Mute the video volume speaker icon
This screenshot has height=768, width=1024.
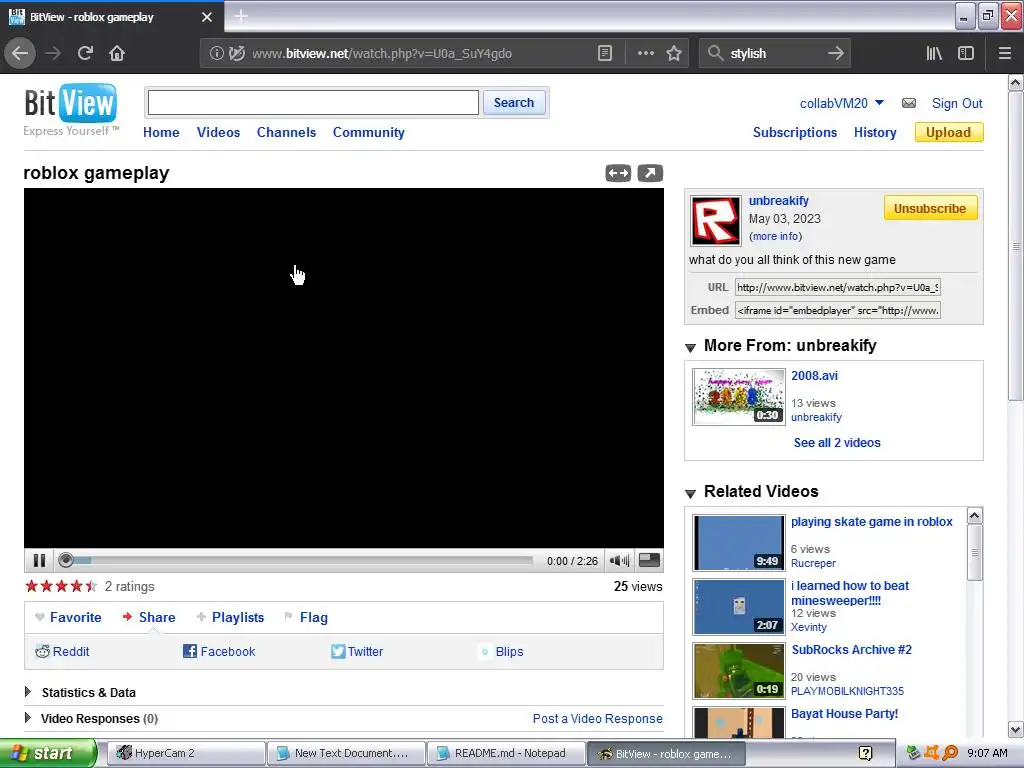click(619, 560)
